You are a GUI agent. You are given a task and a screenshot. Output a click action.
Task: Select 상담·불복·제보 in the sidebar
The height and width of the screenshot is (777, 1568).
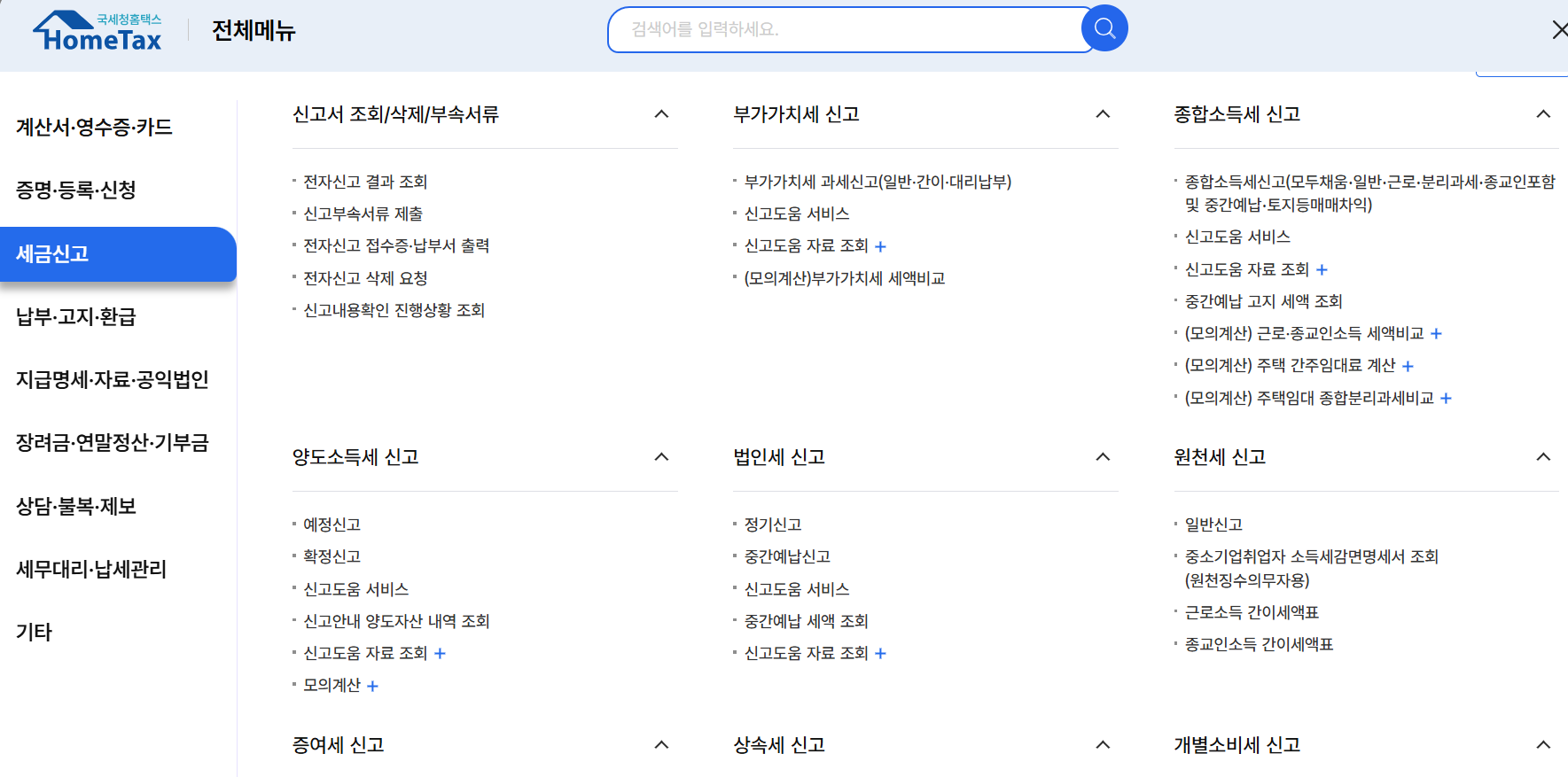76,506
